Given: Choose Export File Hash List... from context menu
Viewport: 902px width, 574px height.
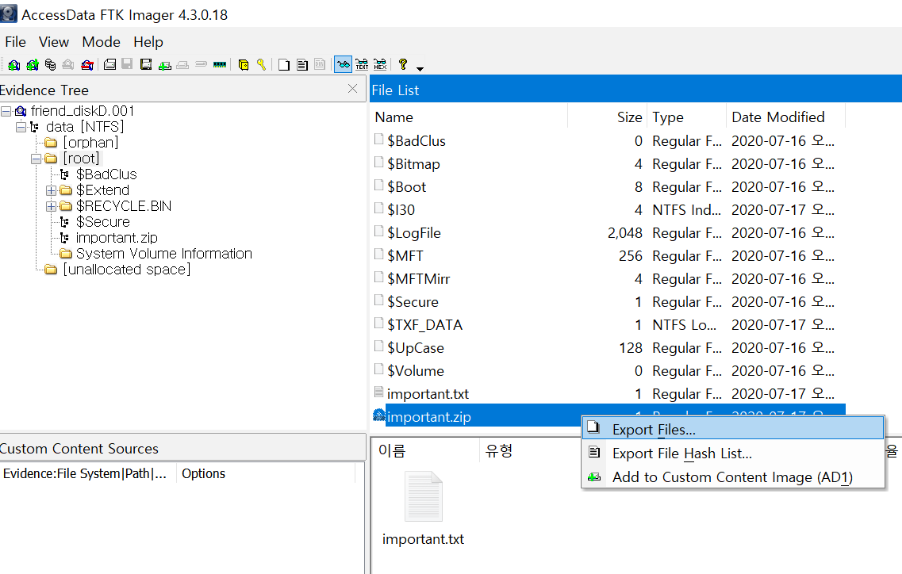Looking at the screenshot, I should coord(733,453).
